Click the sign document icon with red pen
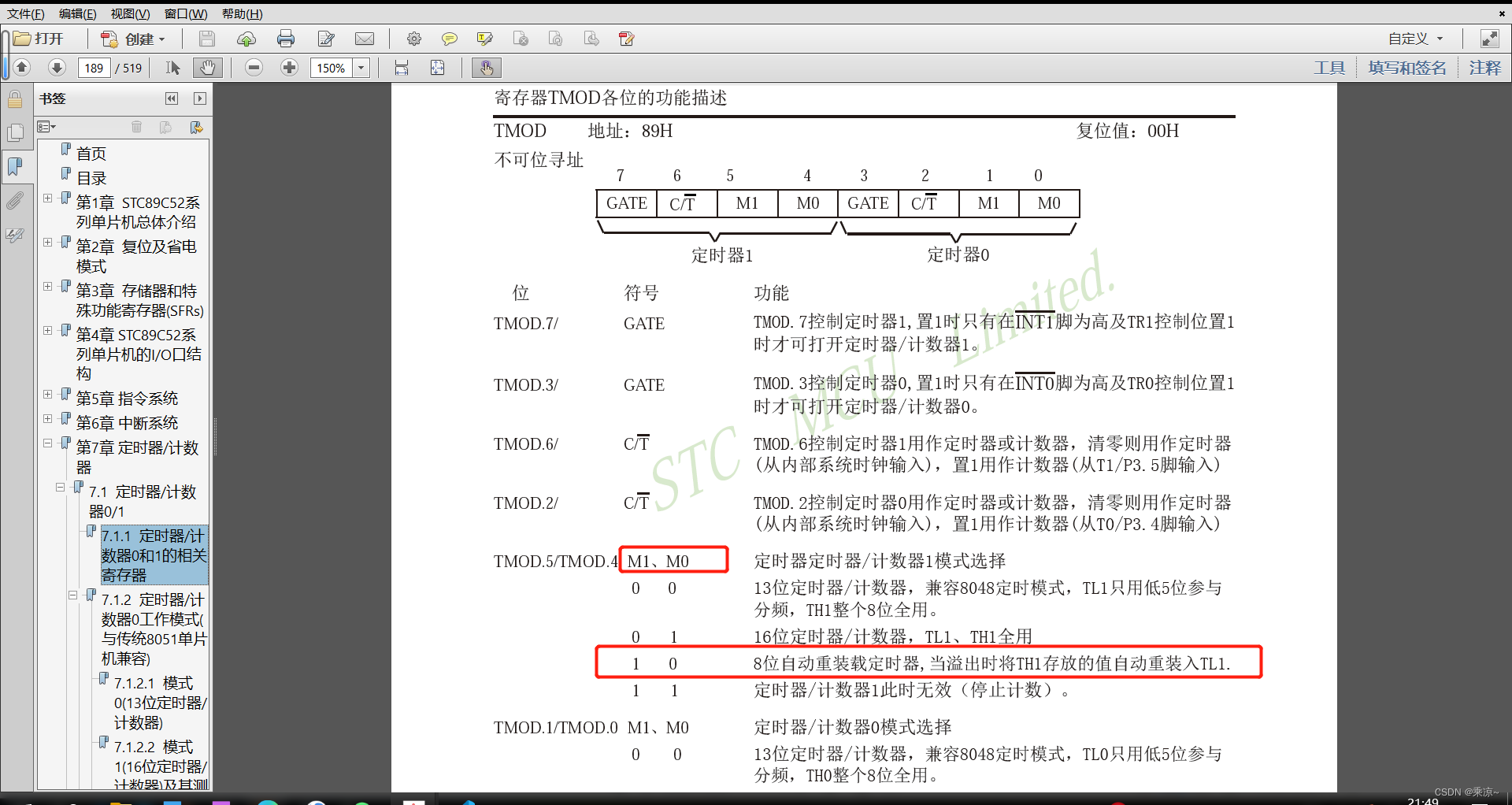The height and width of the screenshot is (805, 1512). pyautogui.click(x=627, y=39)
